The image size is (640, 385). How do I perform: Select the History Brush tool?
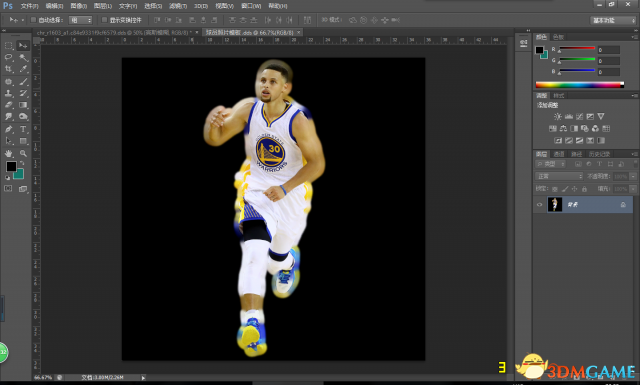(23, 93)
